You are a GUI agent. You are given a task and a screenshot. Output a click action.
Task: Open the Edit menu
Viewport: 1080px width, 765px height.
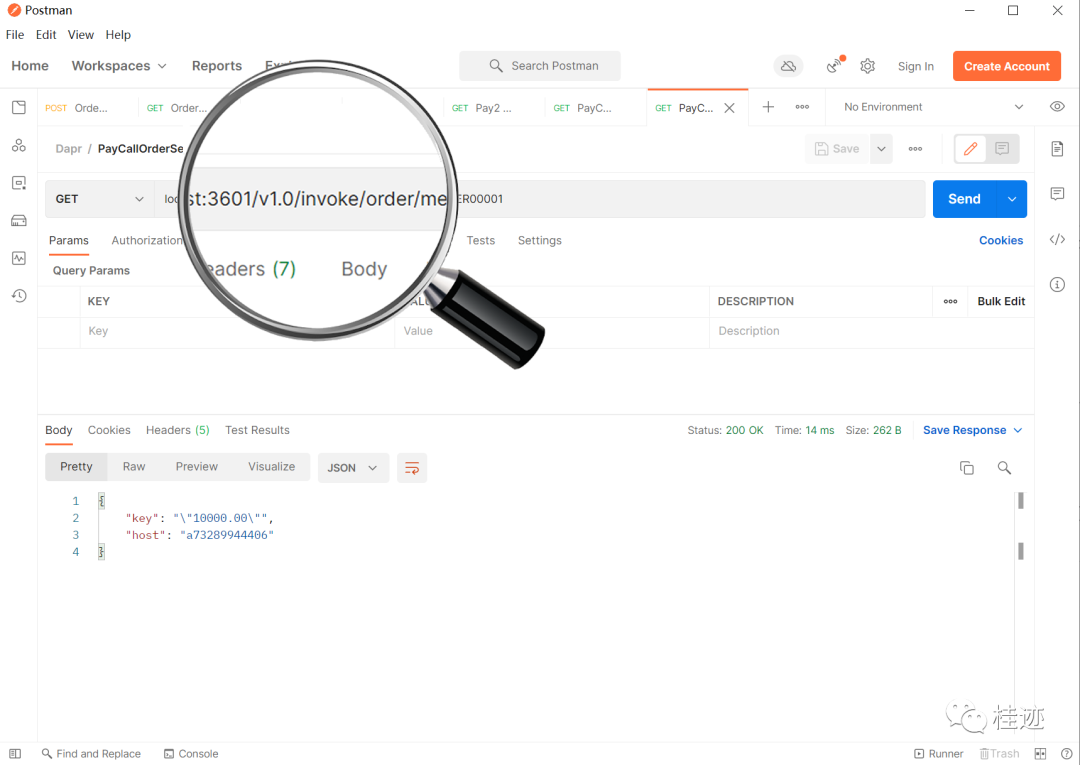point(46,34)
